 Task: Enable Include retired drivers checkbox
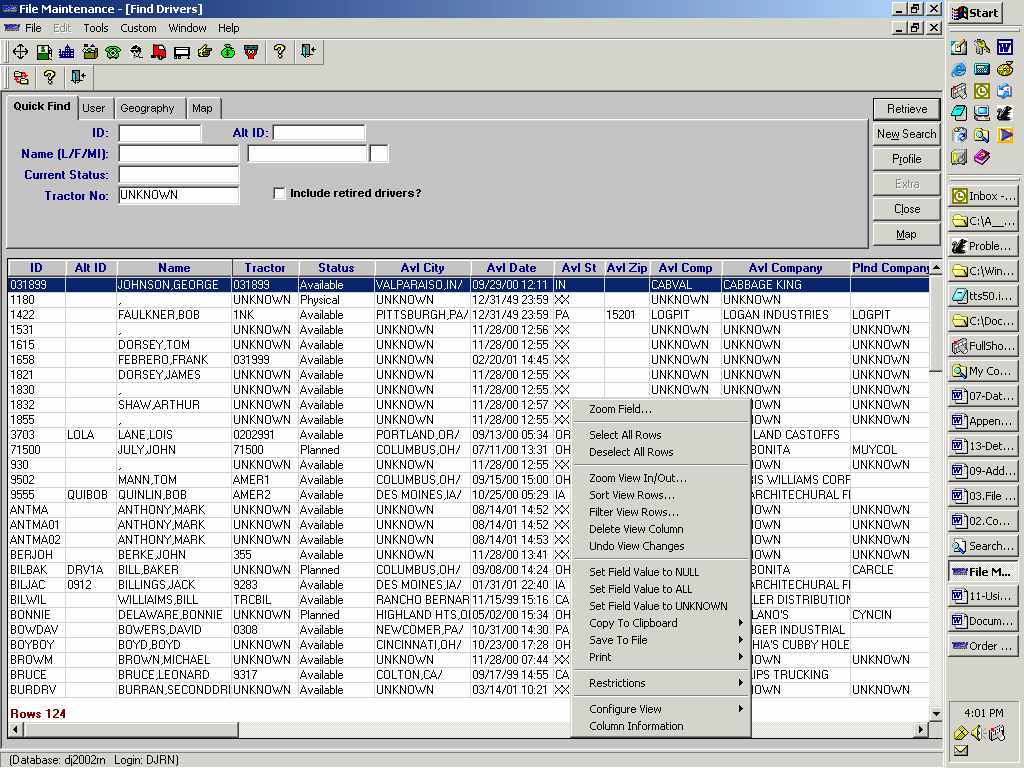point(280,193)
